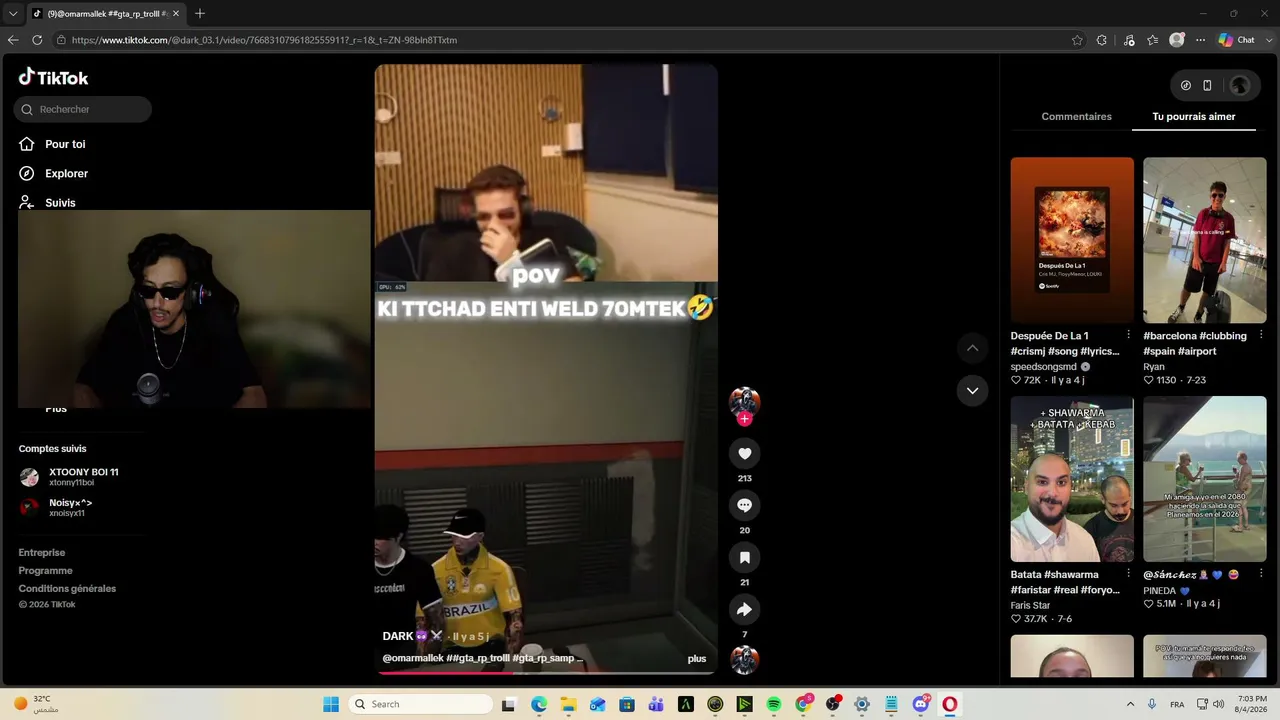The image size is (1280, 720).
Task: Open the Copilot Chat button
Action: tap(1236, 40)
